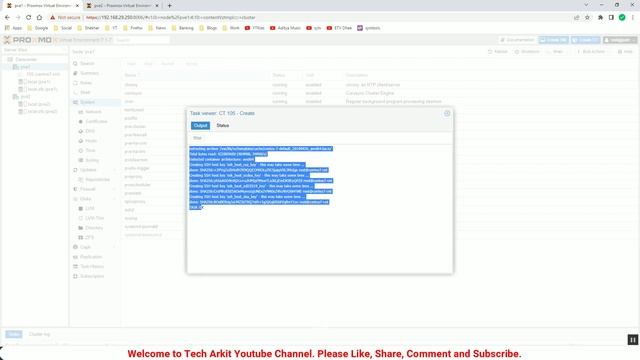Click the Reboot node button
This screenshot has width=640, height=360.
[x=498, y=52]
